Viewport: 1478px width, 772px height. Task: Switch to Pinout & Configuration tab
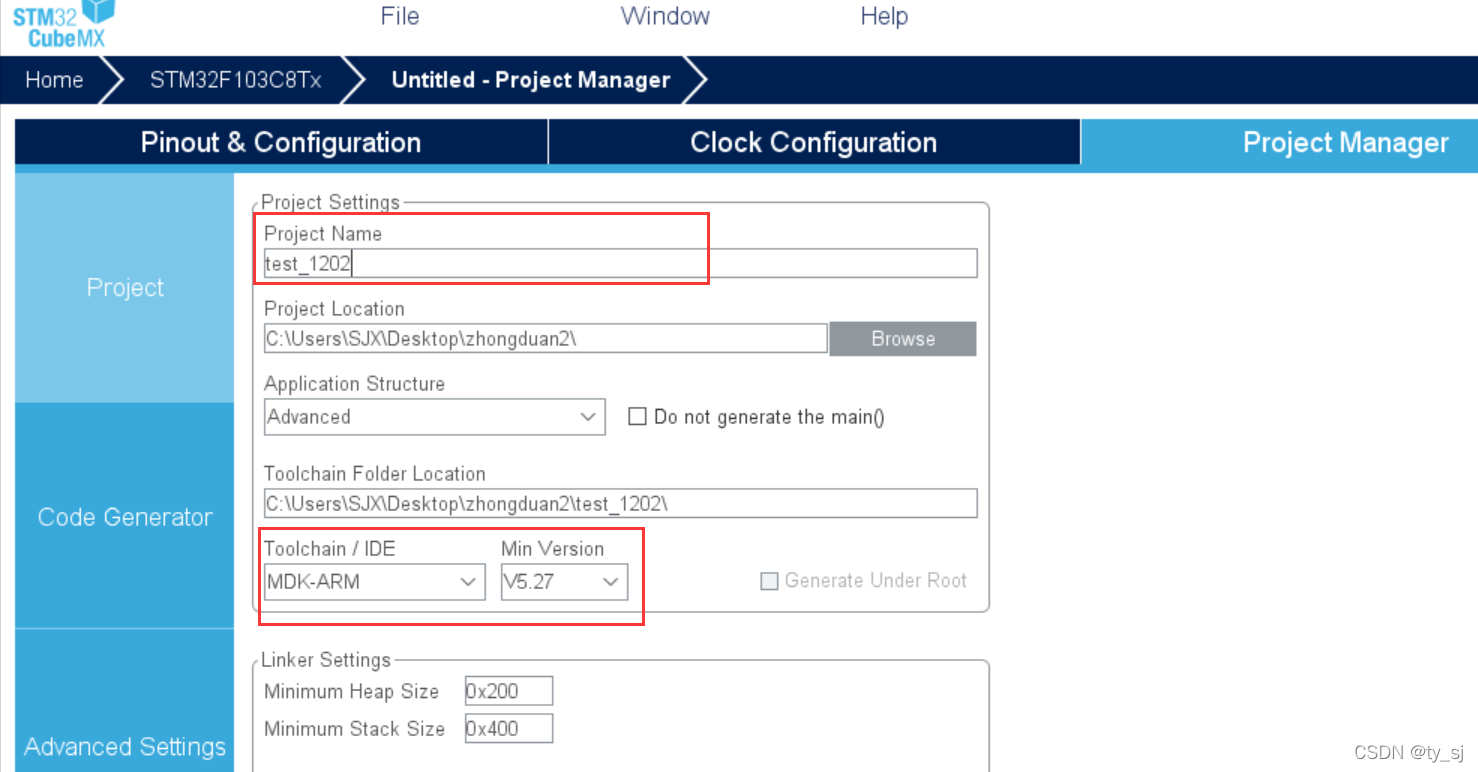pos(281,142)
